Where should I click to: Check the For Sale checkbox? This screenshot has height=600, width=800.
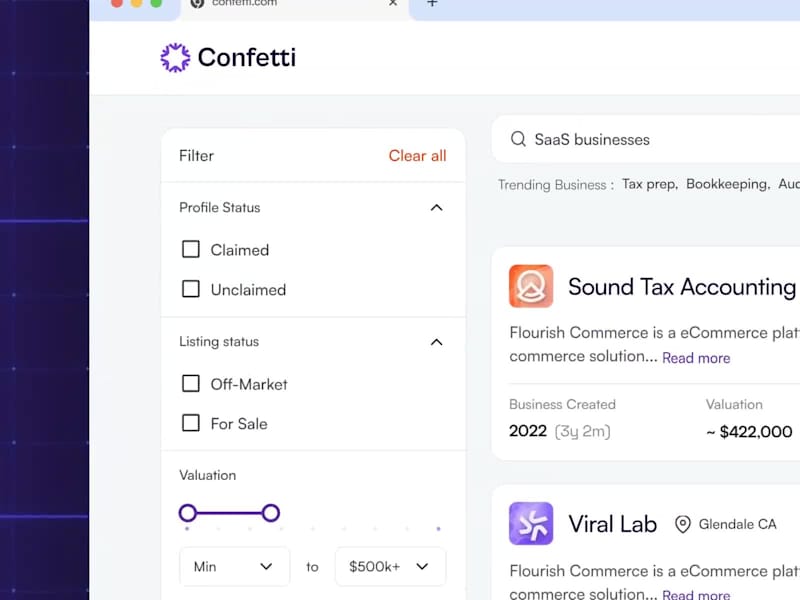(x=191, y=423)
